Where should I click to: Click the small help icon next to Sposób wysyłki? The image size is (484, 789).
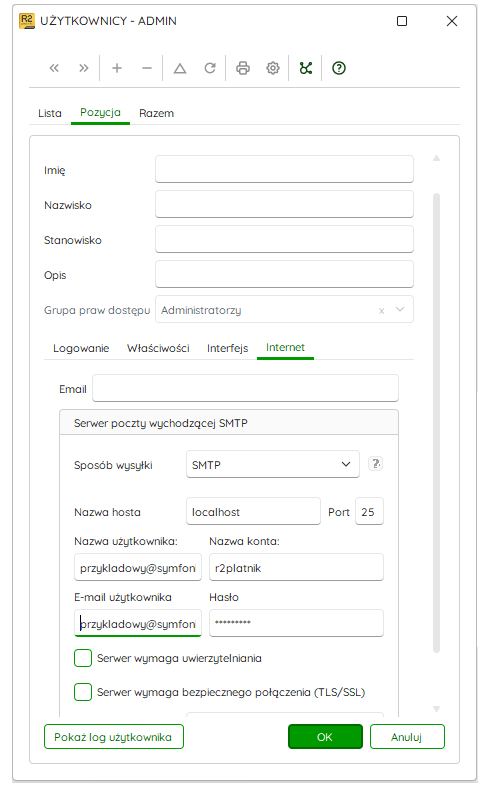[x=375, y=463]
